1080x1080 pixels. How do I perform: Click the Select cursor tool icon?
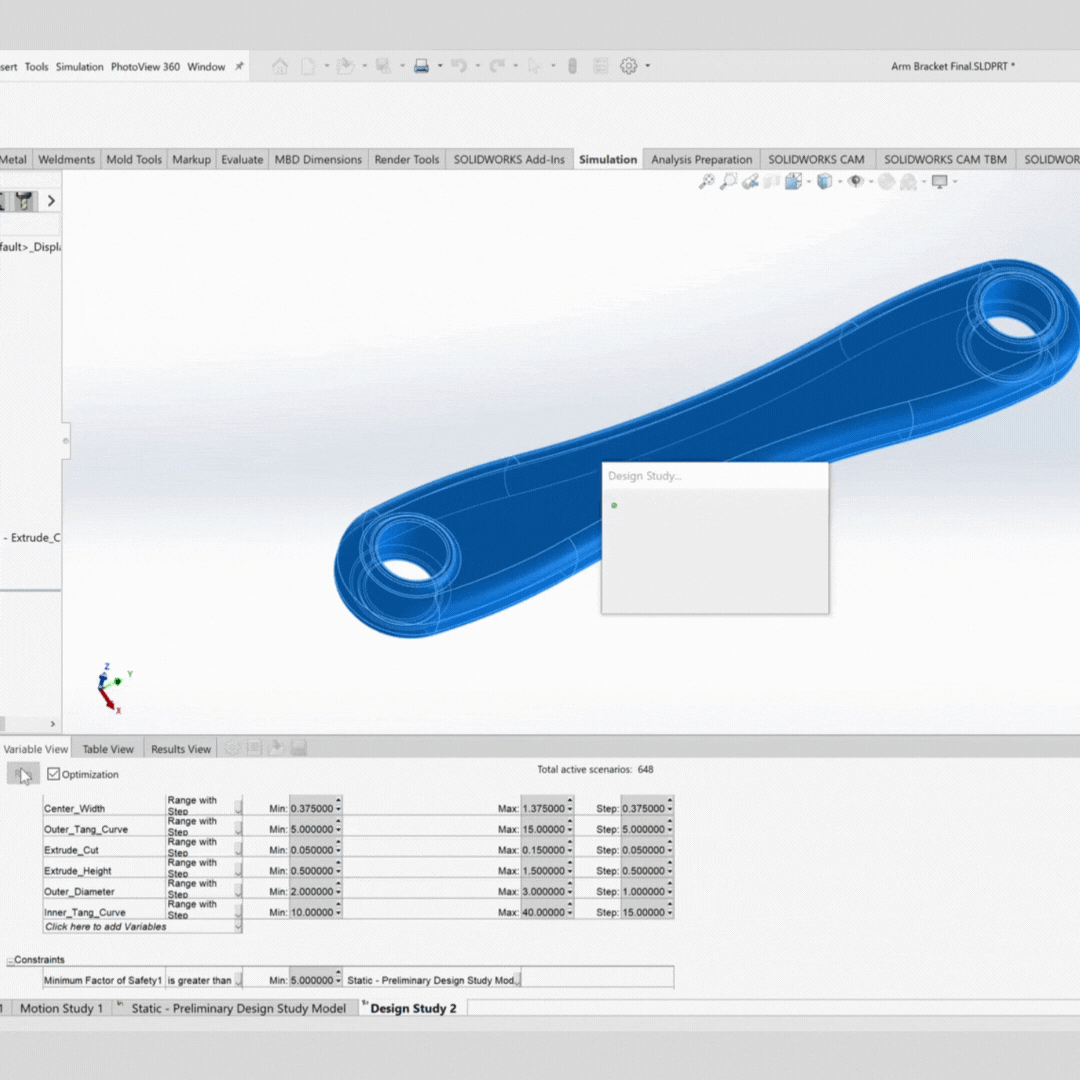click(x=534, y=66)
